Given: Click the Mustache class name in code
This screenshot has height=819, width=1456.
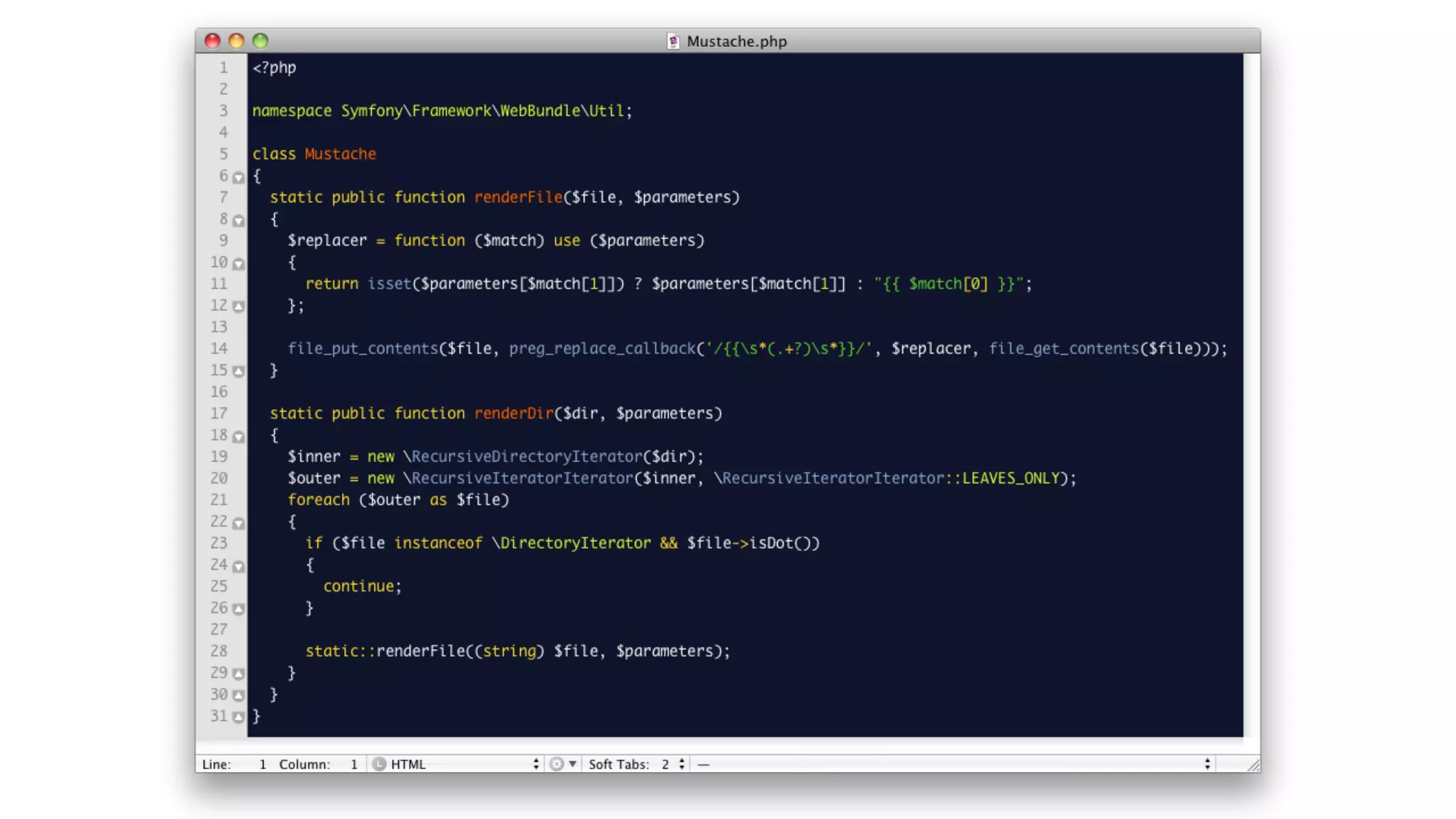Looking at the screenshot, I should [x=340, y=154].
